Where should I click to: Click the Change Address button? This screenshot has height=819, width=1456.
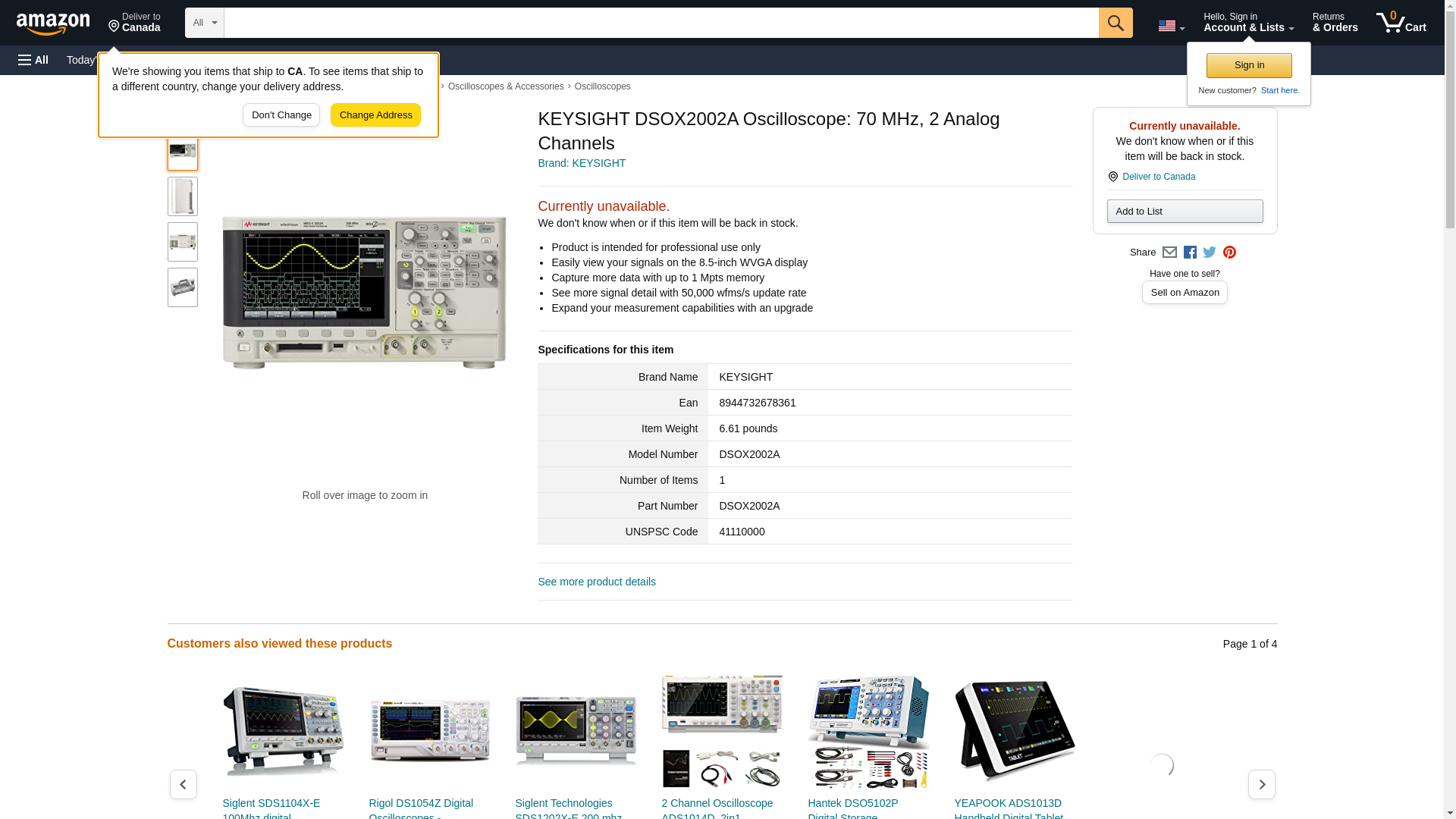point(375,115)
